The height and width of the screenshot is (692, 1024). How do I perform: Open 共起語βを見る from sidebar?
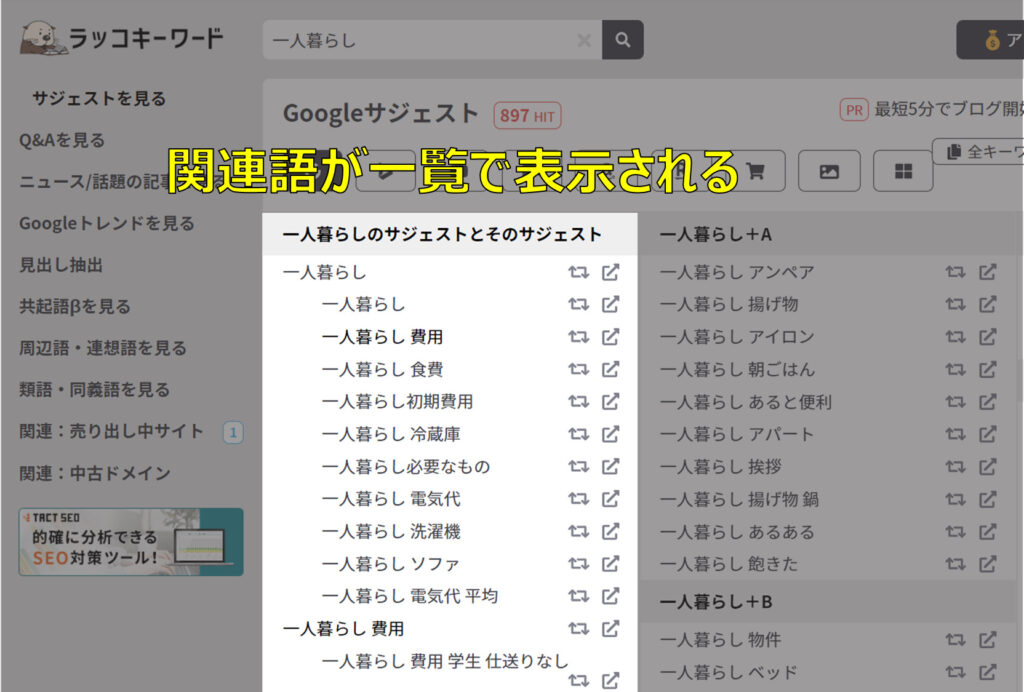pos(75,306)
